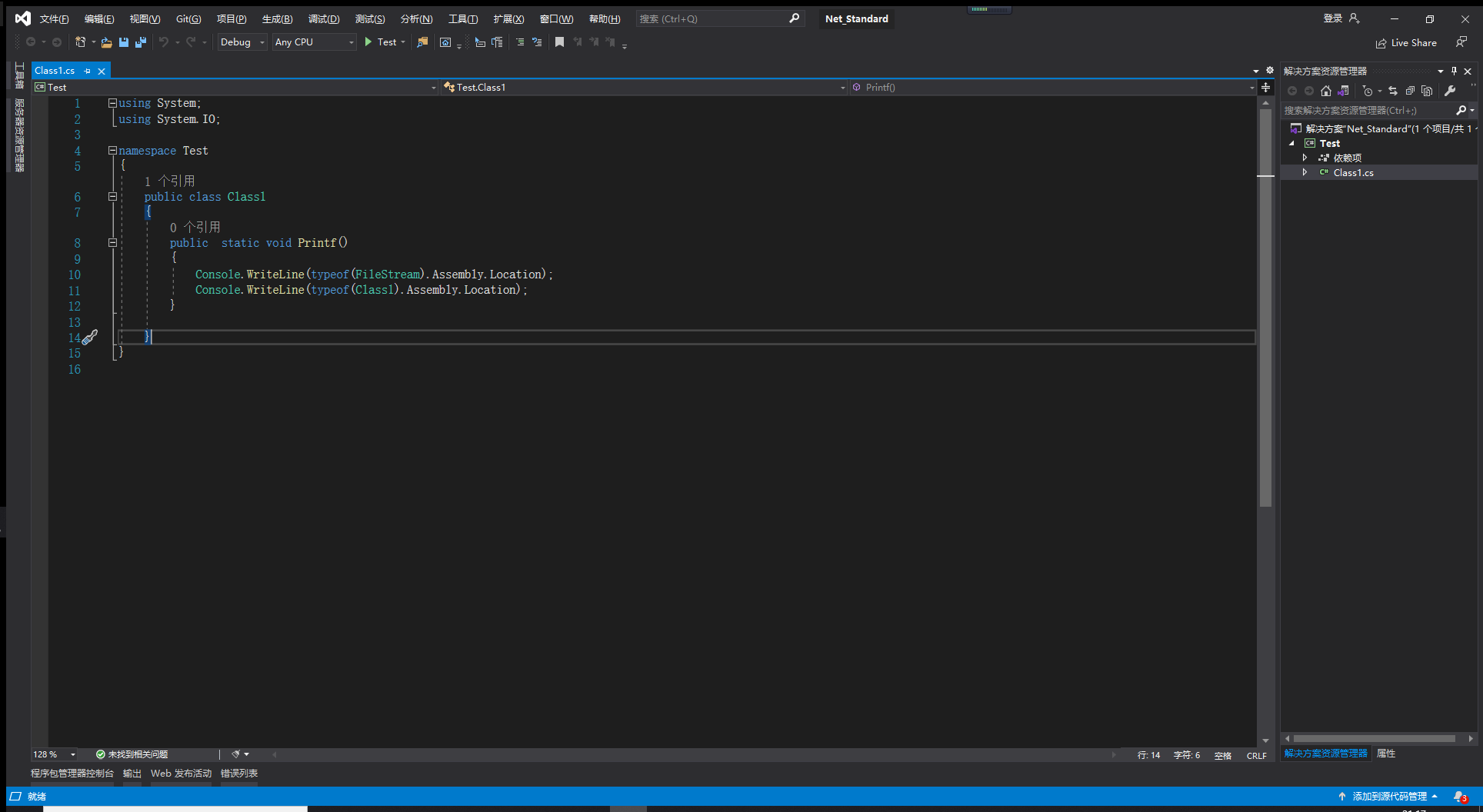Click the Home icon in Solution Explorer
Image resolution: width=1483 pixels, height=812 pixels.
pos(1326,91)
